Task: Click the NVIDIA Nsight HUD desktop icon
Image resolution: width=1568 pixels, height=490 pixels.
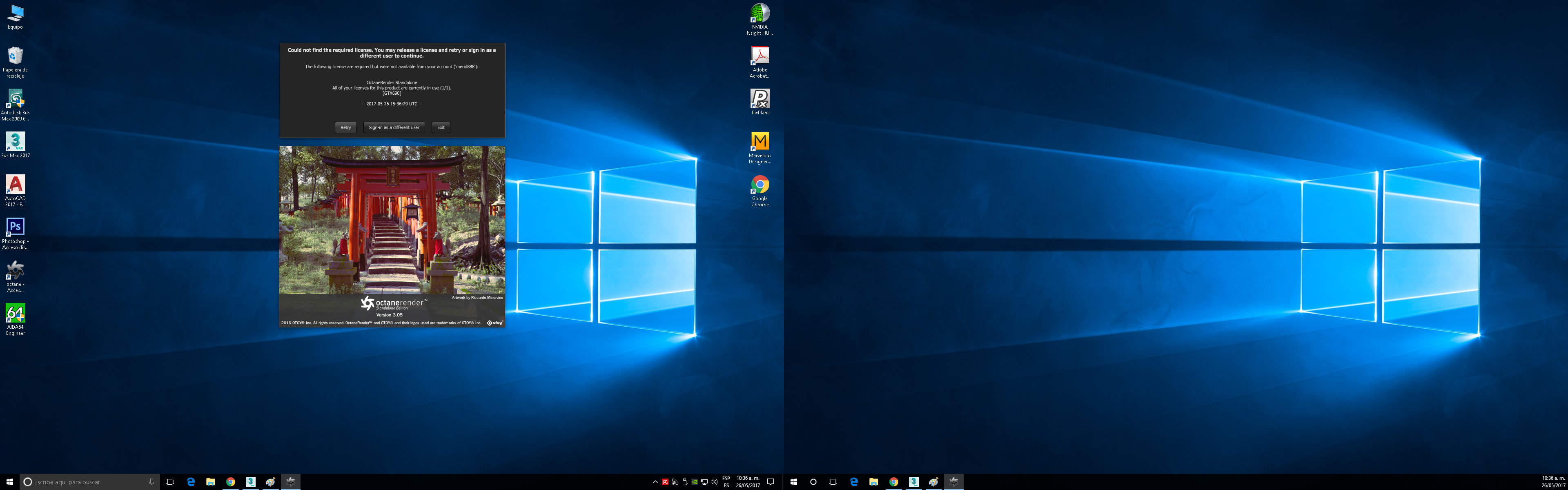Action: pyautogui.click(x=759, y=13)
